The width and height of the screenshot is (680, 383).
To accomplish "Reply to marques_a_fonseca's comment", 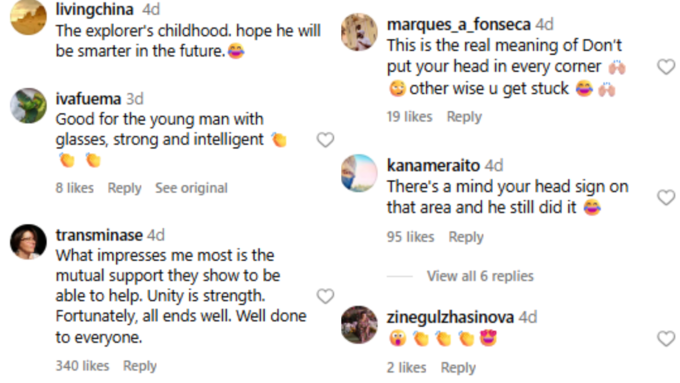I will 464,117.
